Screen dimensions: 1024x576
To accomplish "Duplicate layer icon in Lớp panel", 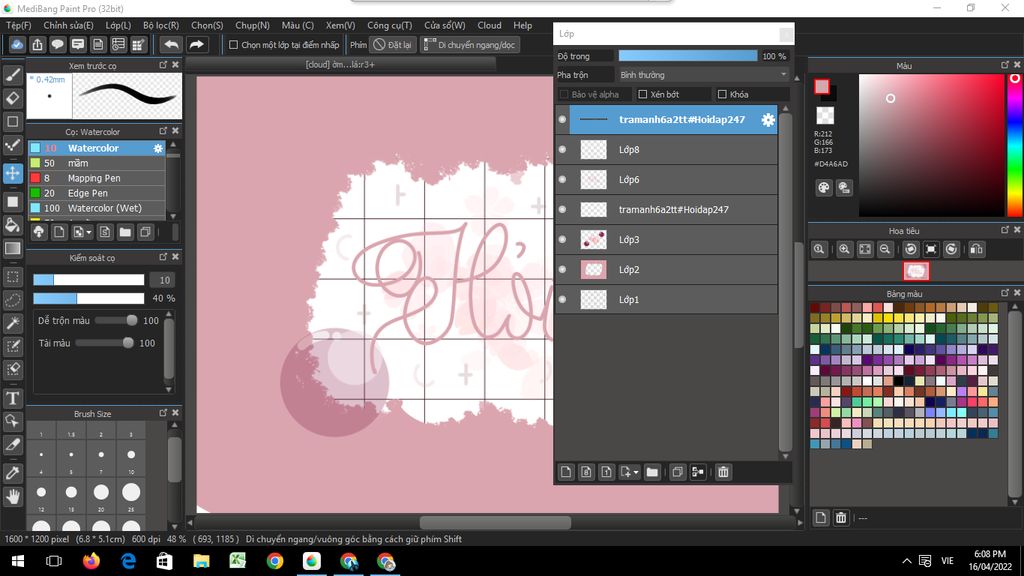I will (x=677, y=472).
